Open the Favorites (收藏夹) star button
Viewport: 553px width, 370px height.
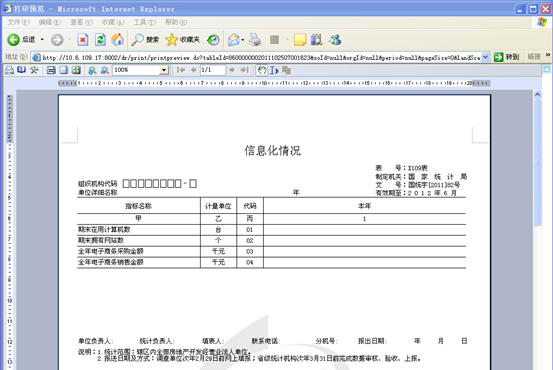coord(182,40)
